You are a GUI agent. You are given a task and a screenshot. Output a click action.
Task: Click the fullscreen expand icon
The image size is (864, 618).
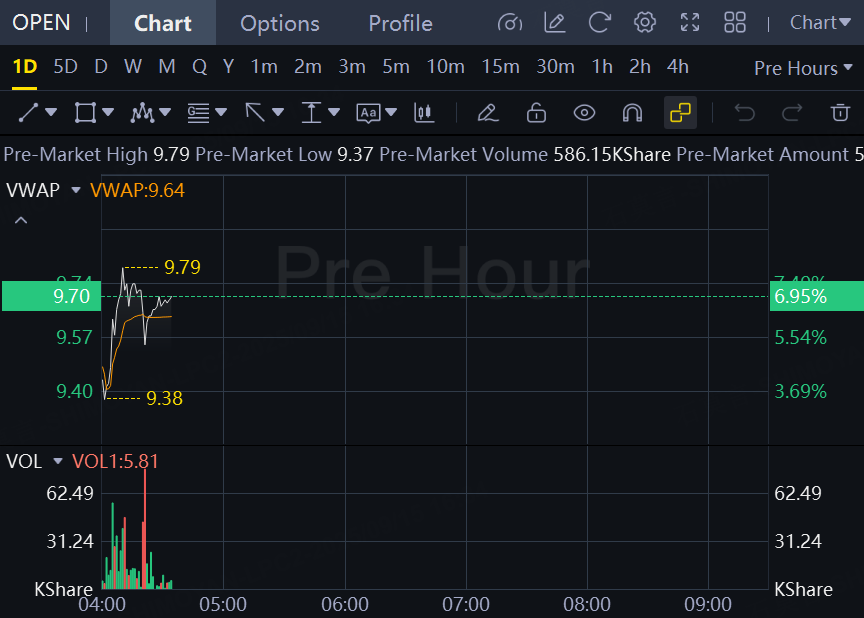[690, 23]
